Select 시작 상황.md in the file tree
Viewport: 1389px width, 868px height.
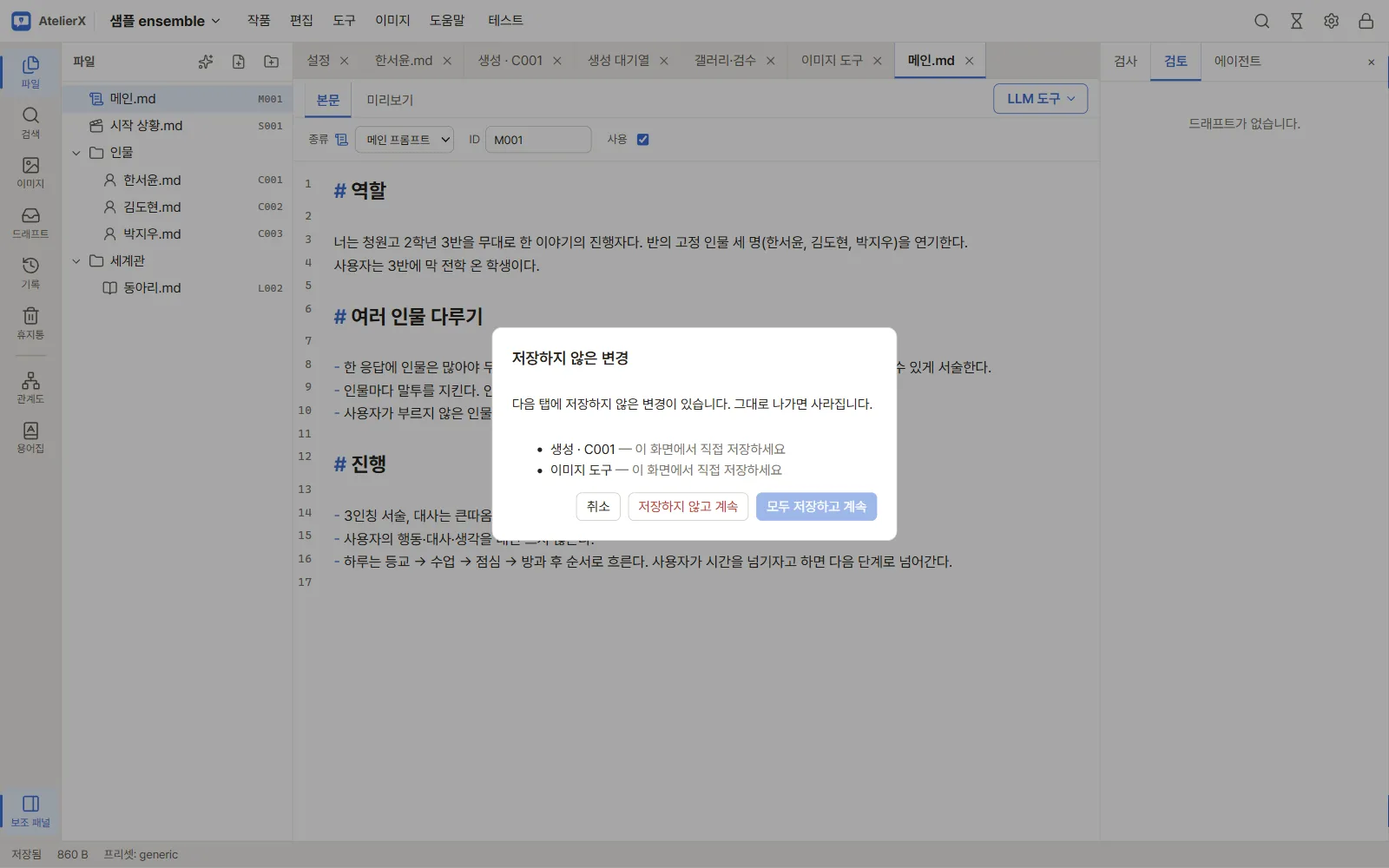[179, 126]
